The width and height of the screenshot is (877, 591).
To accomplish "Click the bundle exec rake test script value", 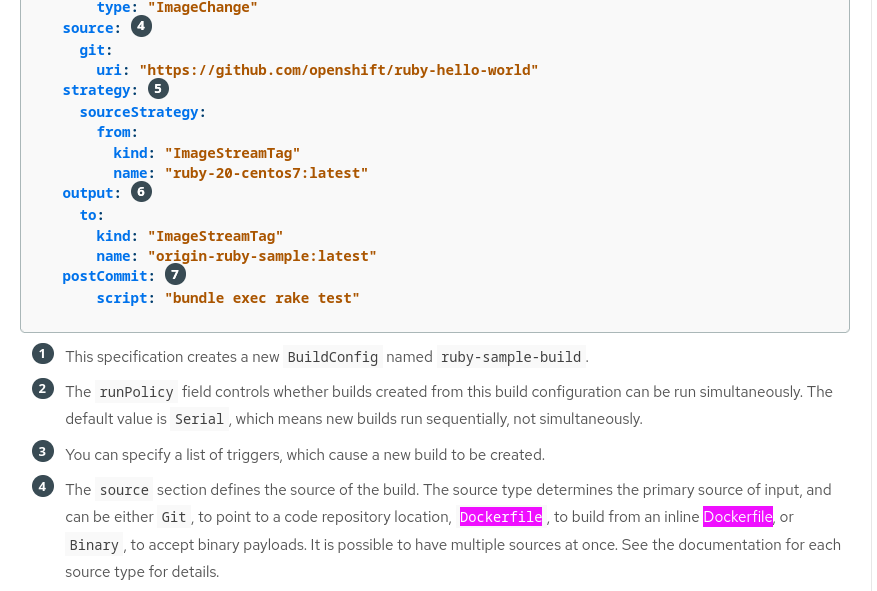I will 262,297.
